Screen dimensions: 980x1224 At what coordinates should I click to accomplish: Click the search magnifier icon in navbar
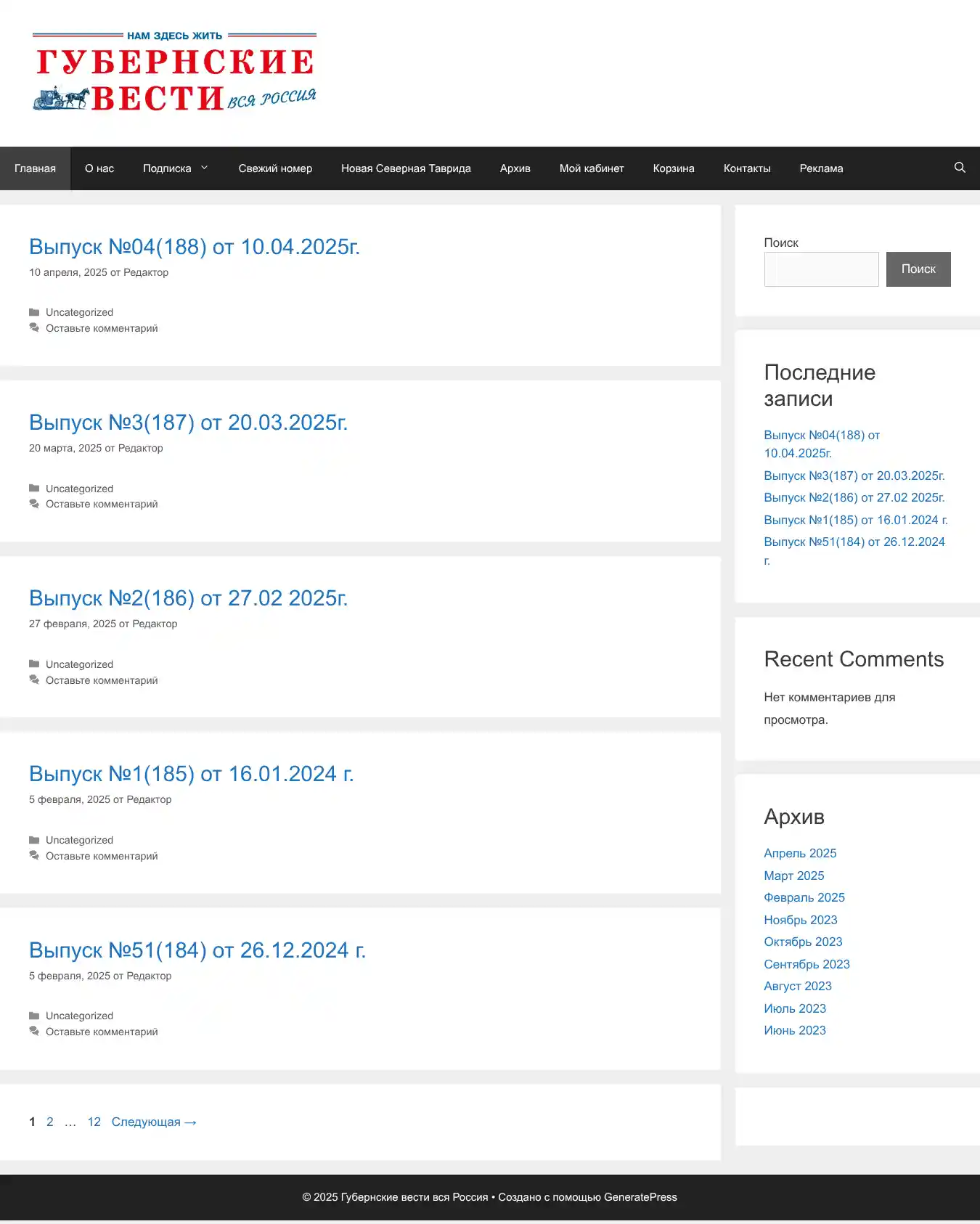point(959,168)
